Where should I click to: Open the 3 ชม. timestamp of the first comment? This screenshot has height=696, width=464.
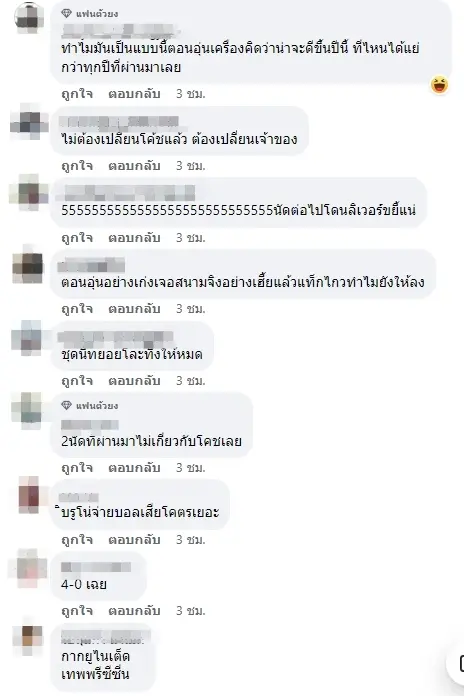[190, 94]
